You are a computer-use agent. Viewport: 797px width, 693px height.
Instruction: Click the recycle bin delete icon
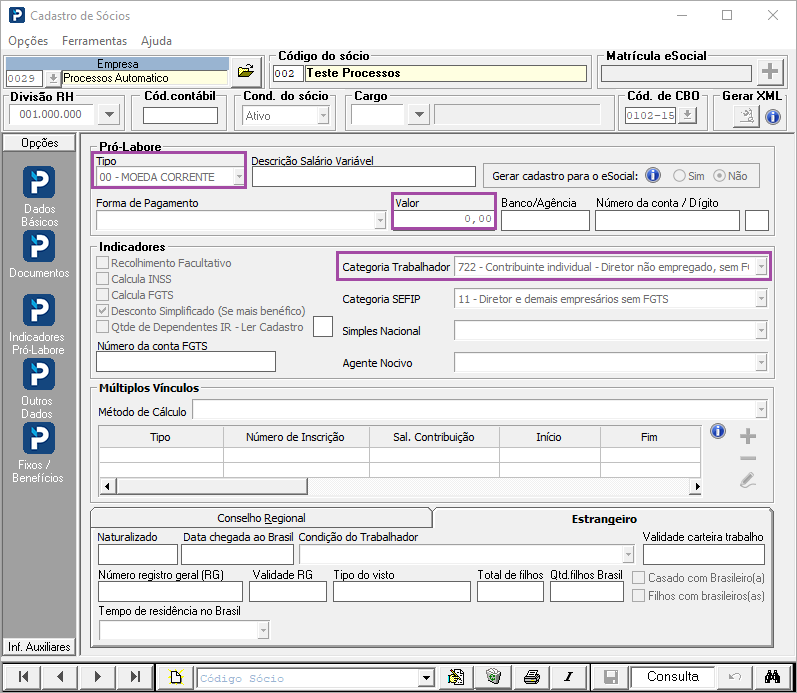click(x=492, y=677)
